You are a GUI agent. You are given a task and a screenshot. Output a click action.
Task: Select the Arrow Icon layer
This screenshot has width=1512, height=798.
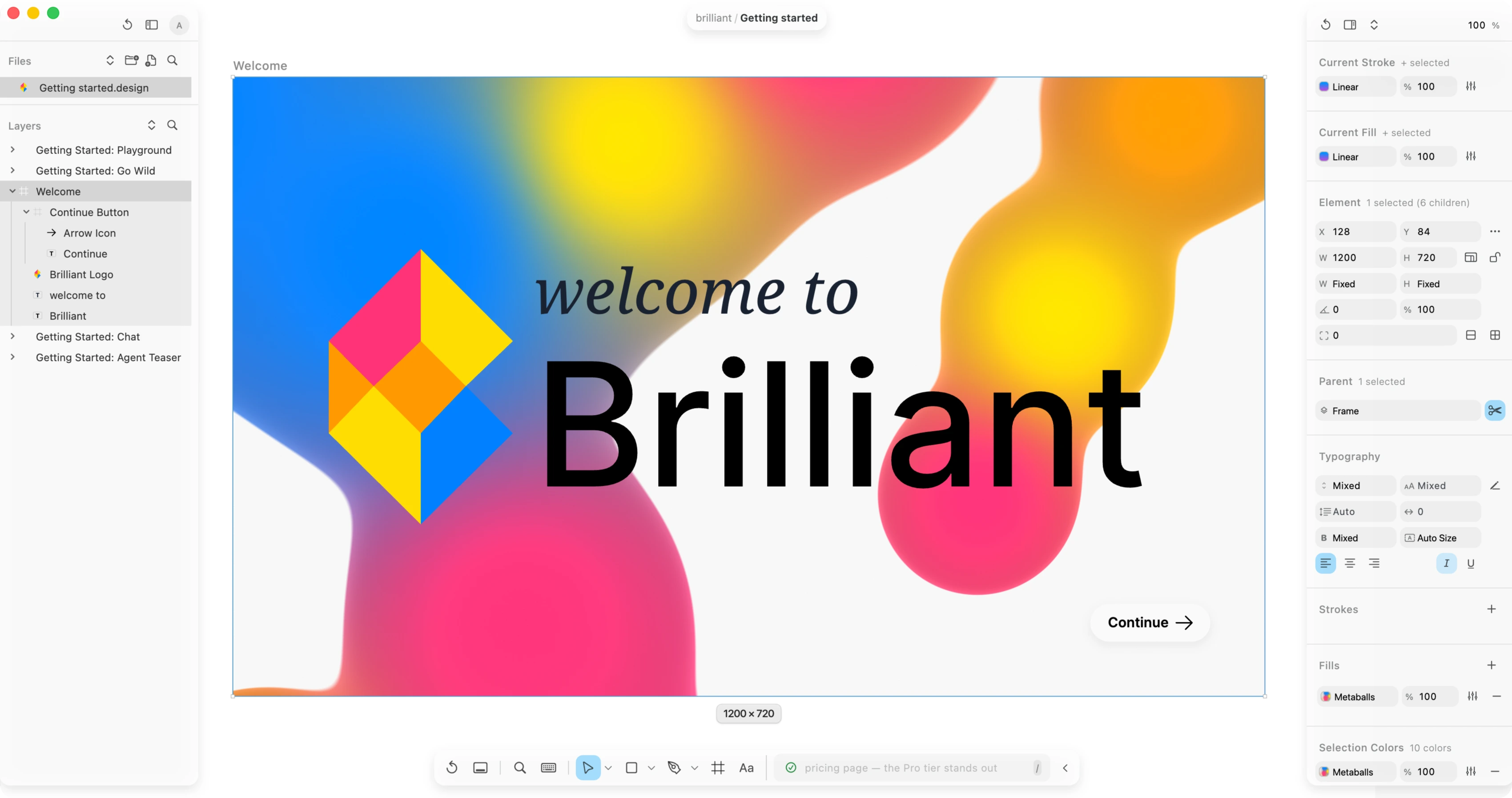(96, 233)
